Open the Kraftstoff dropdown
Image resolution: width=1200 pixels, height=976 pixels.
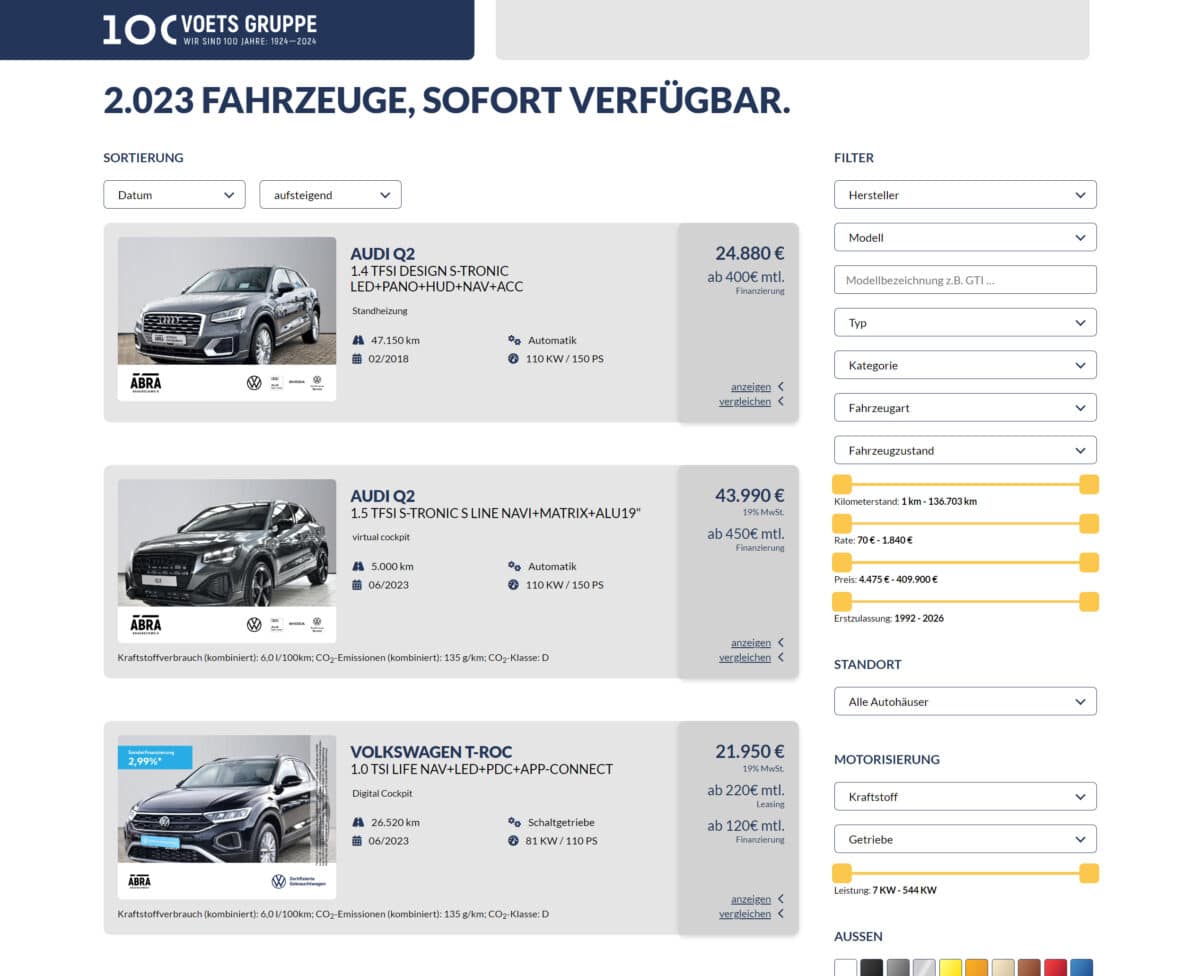click(965, 796)
